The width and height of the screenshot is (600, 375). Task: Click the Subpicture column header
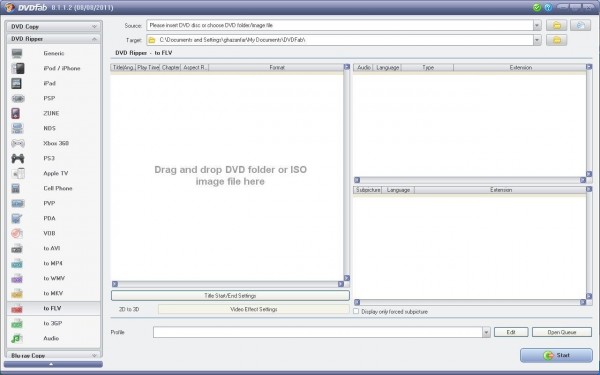click(x=367, y=190)
